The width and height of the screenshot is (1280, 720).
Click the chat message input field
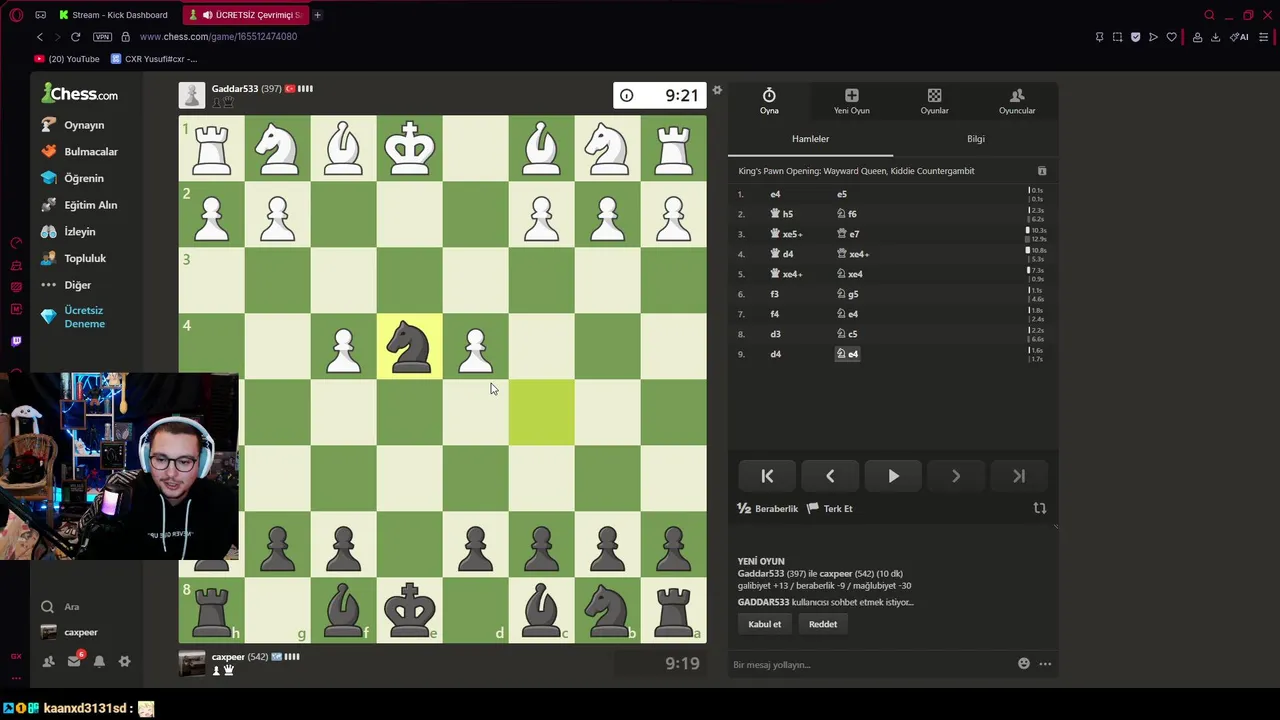click(x=870, y=664)
